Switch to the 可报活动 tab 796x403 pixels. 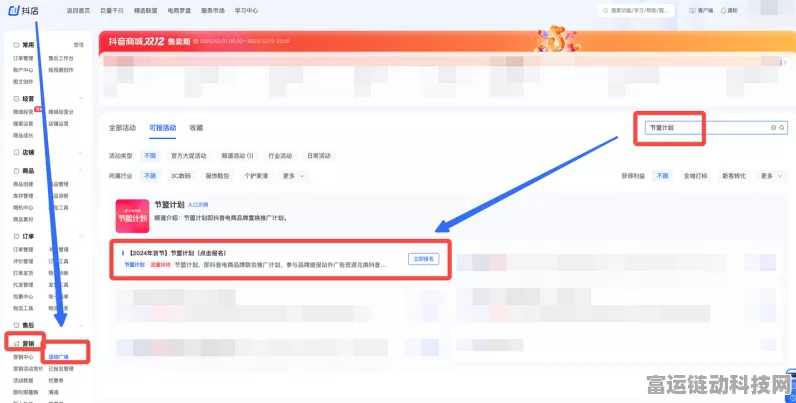pos(162,128)
